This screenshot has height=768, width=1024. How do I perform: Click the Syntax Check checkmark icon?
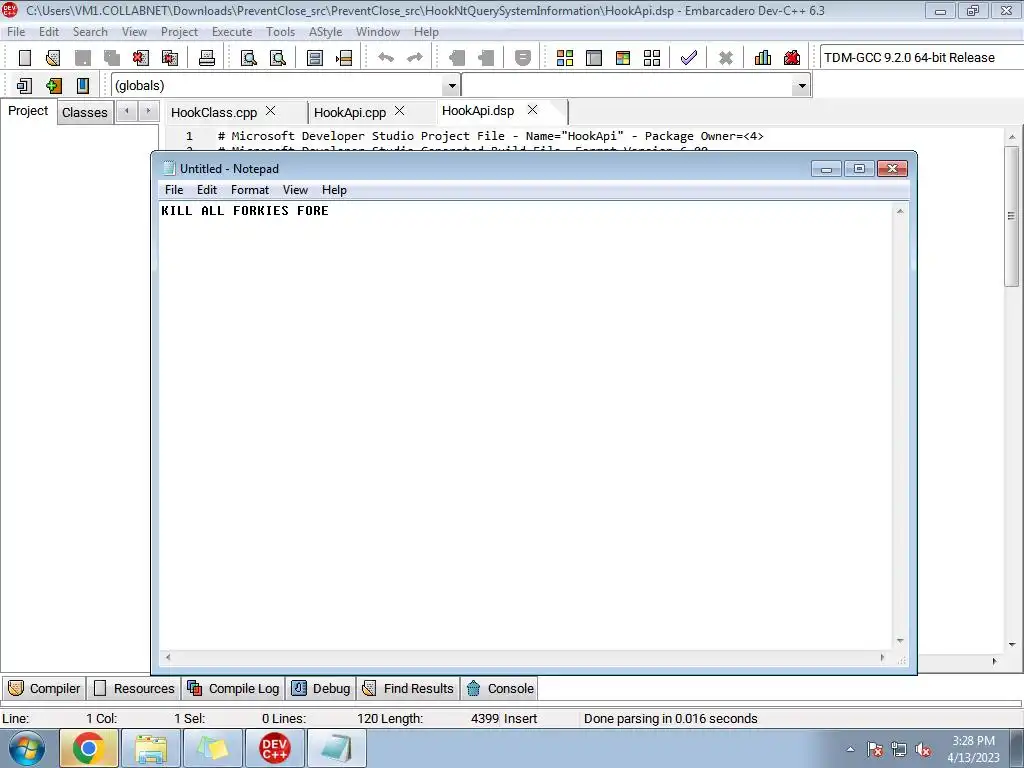coord(688,58)
